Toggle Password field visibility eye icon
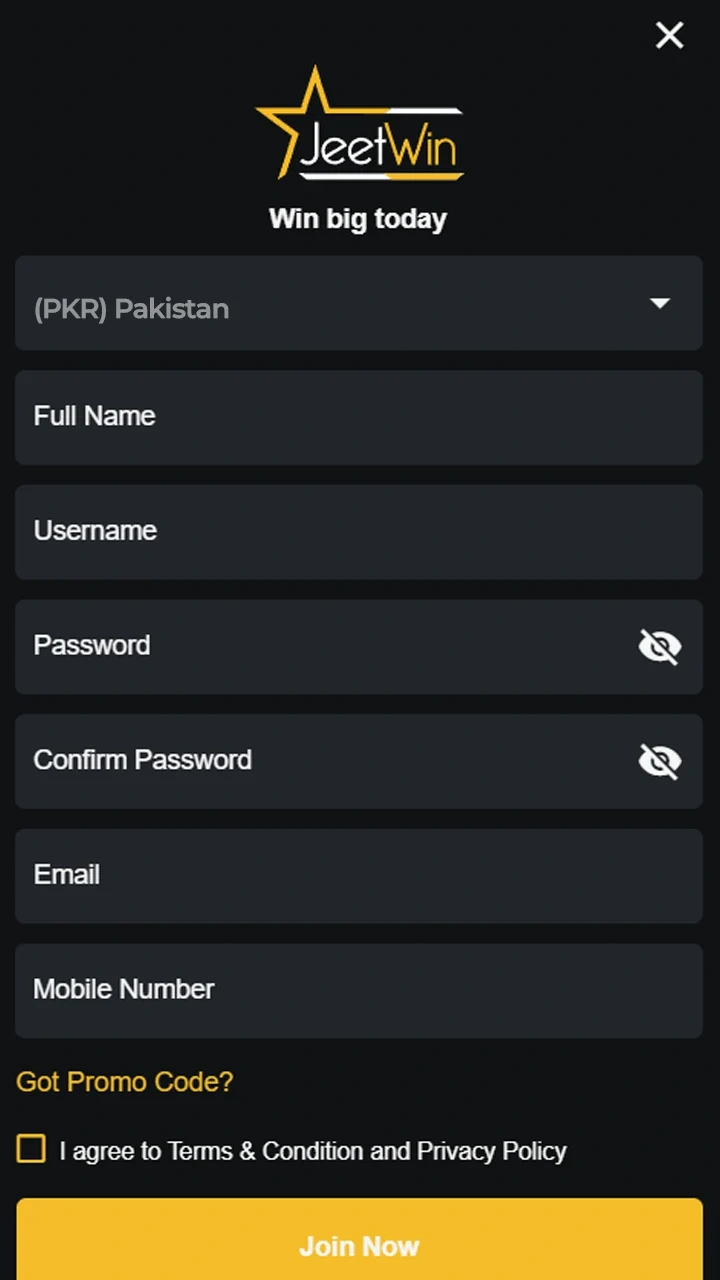 pyautogui.click(x=659, y=646)
